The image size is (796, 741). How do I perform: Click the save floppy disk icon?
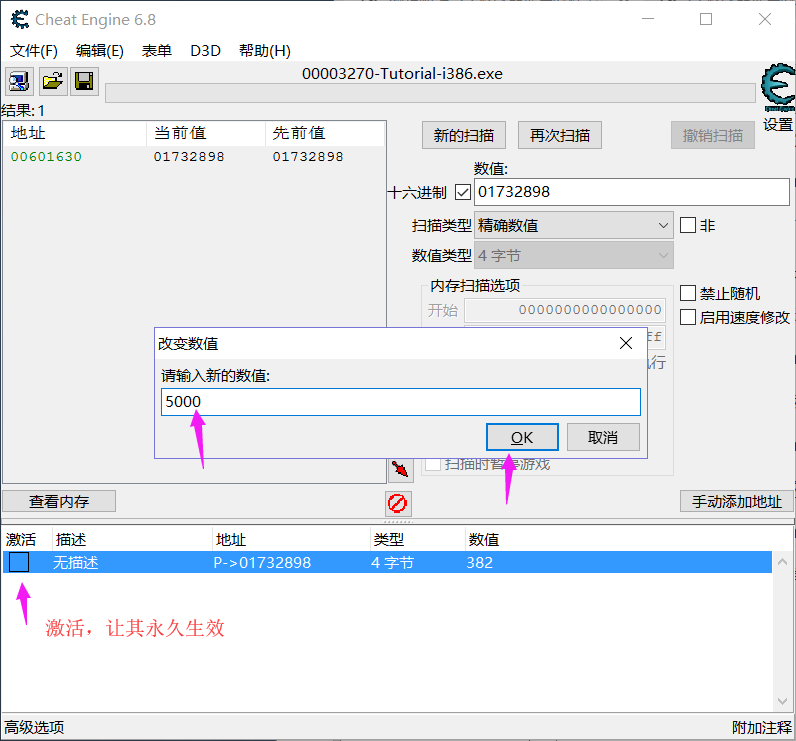[x=84, y=82]
